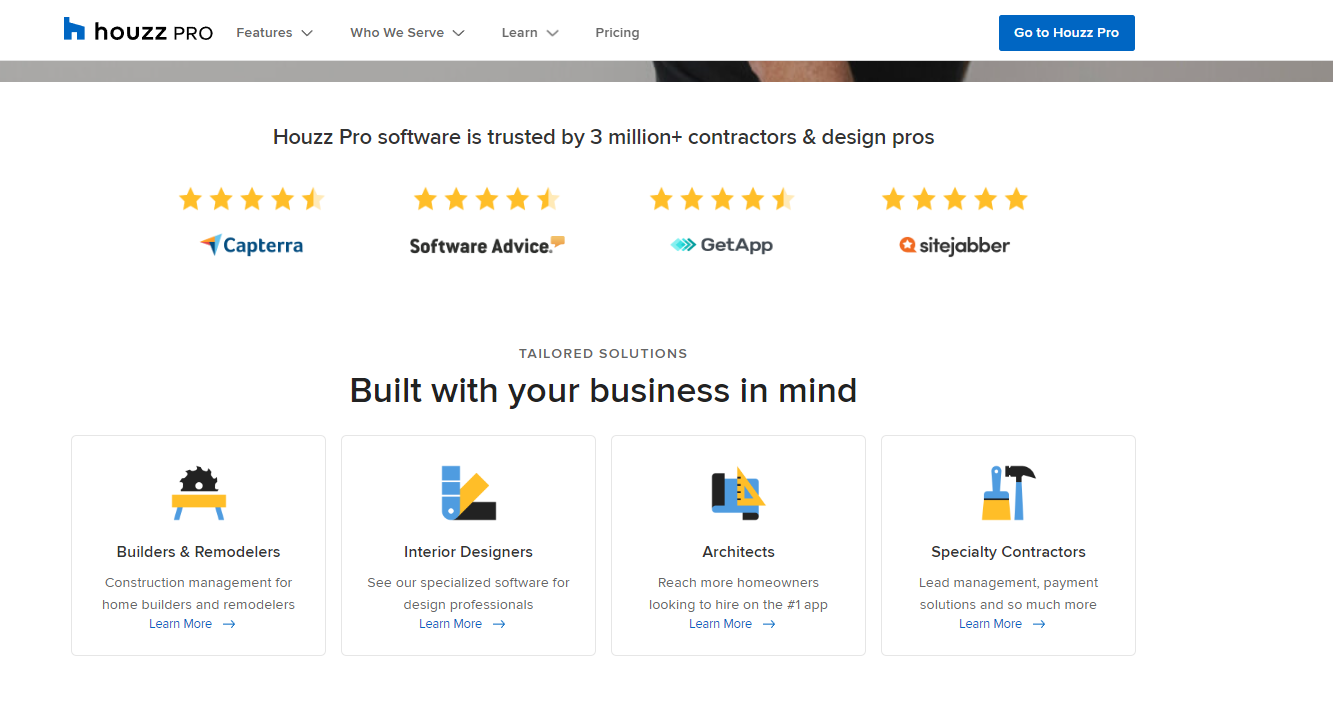Click the Capterra star rating

point(252,199)
